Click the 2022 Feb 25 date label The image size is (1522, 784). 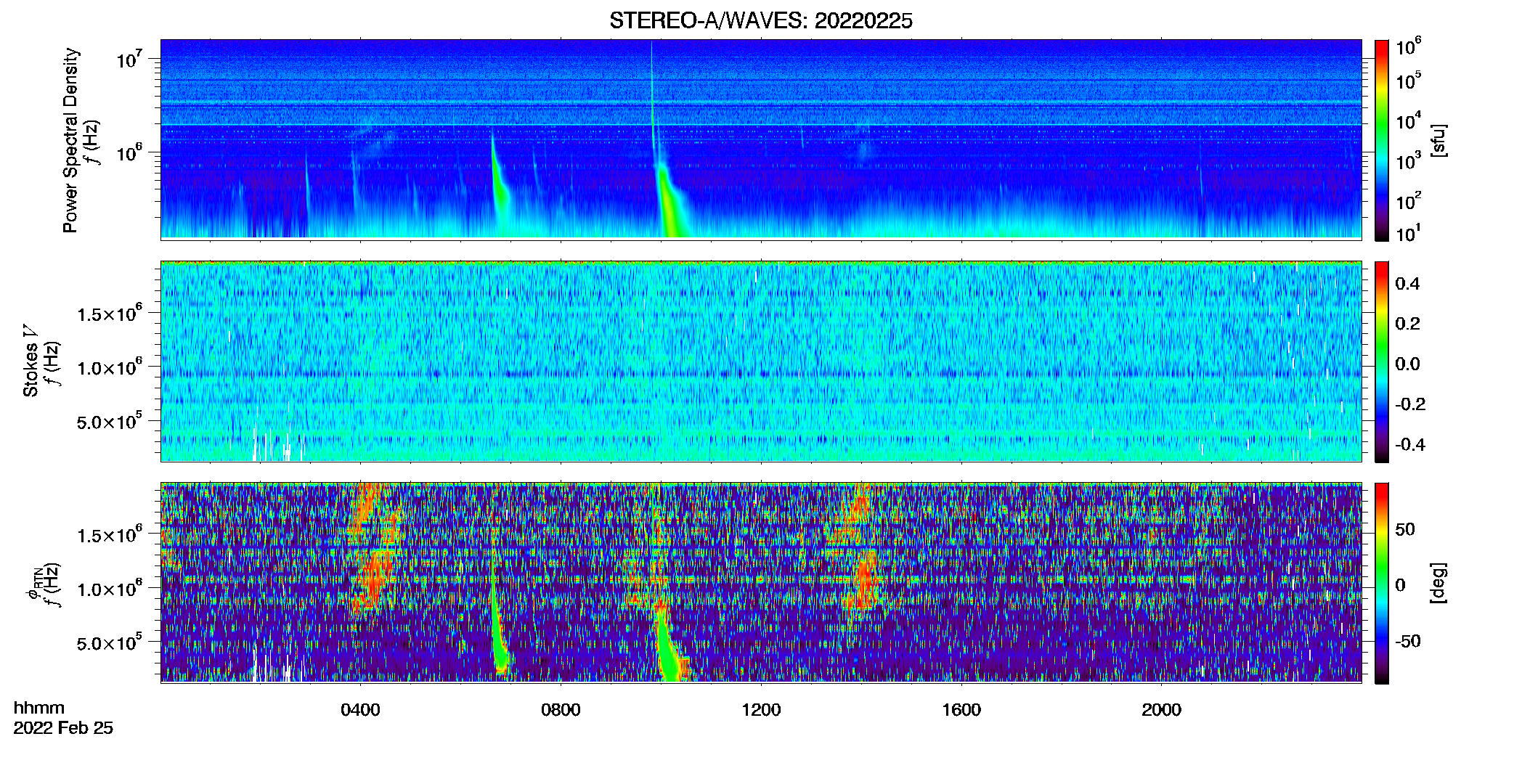click(63, 727)
